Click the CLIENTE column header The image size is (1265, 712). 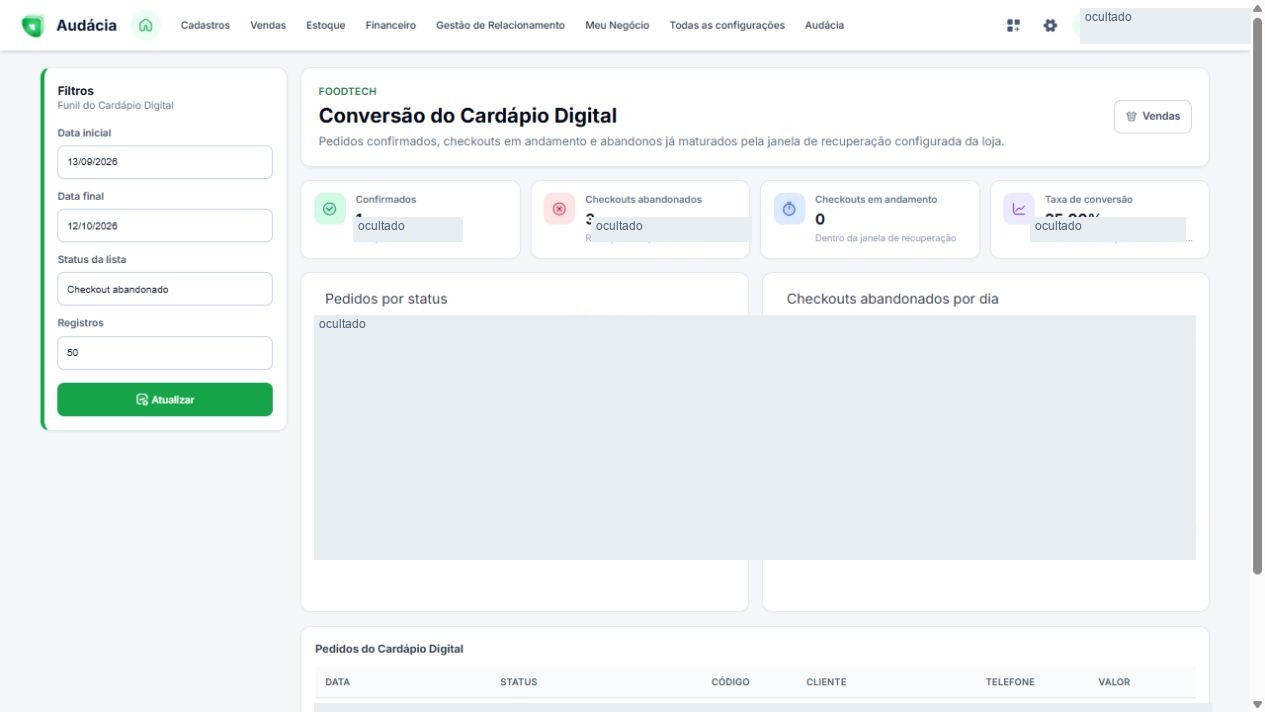[826, 682]
